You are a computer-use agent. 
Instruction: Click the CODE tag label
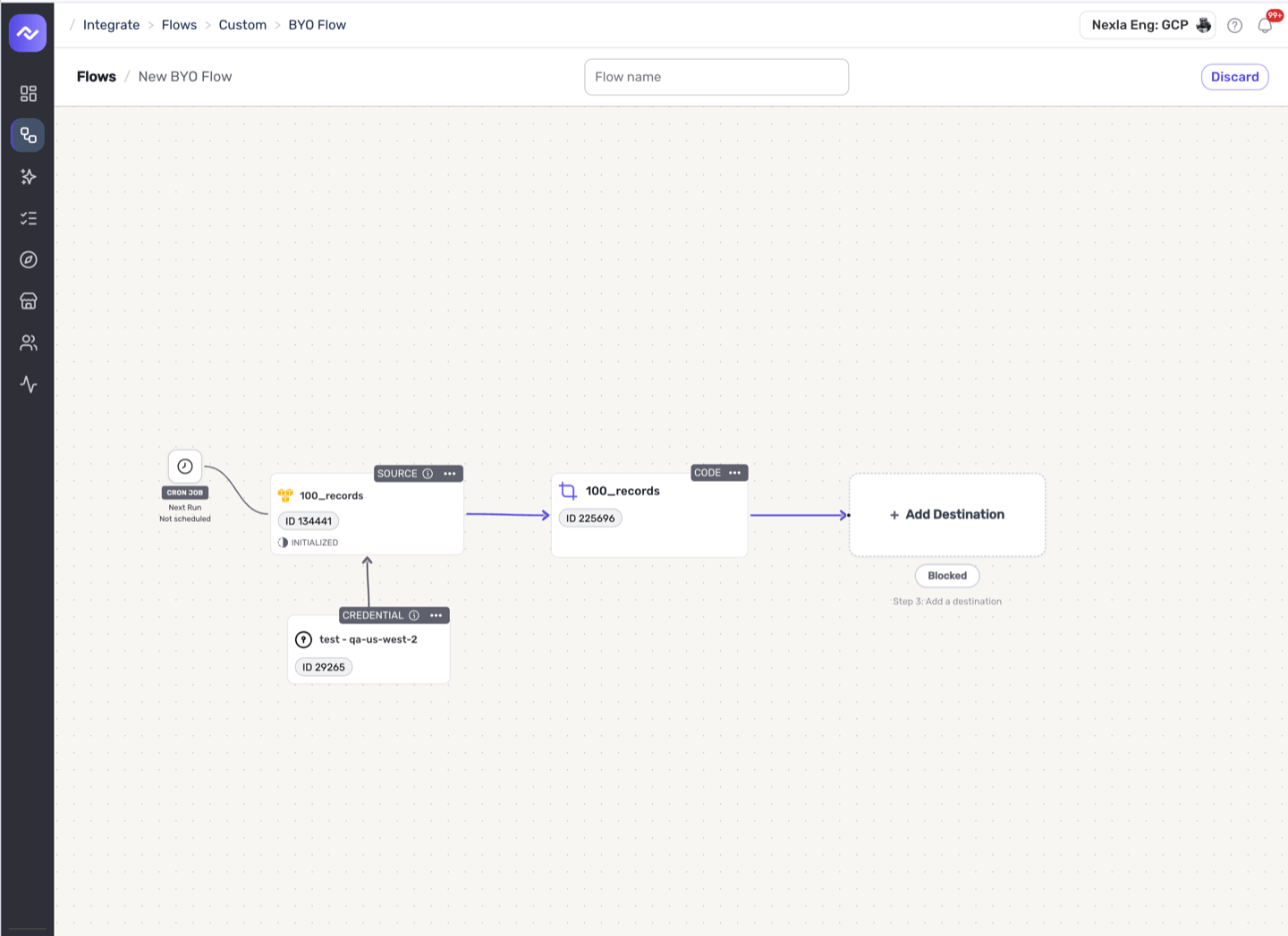(x=708, y=473)
